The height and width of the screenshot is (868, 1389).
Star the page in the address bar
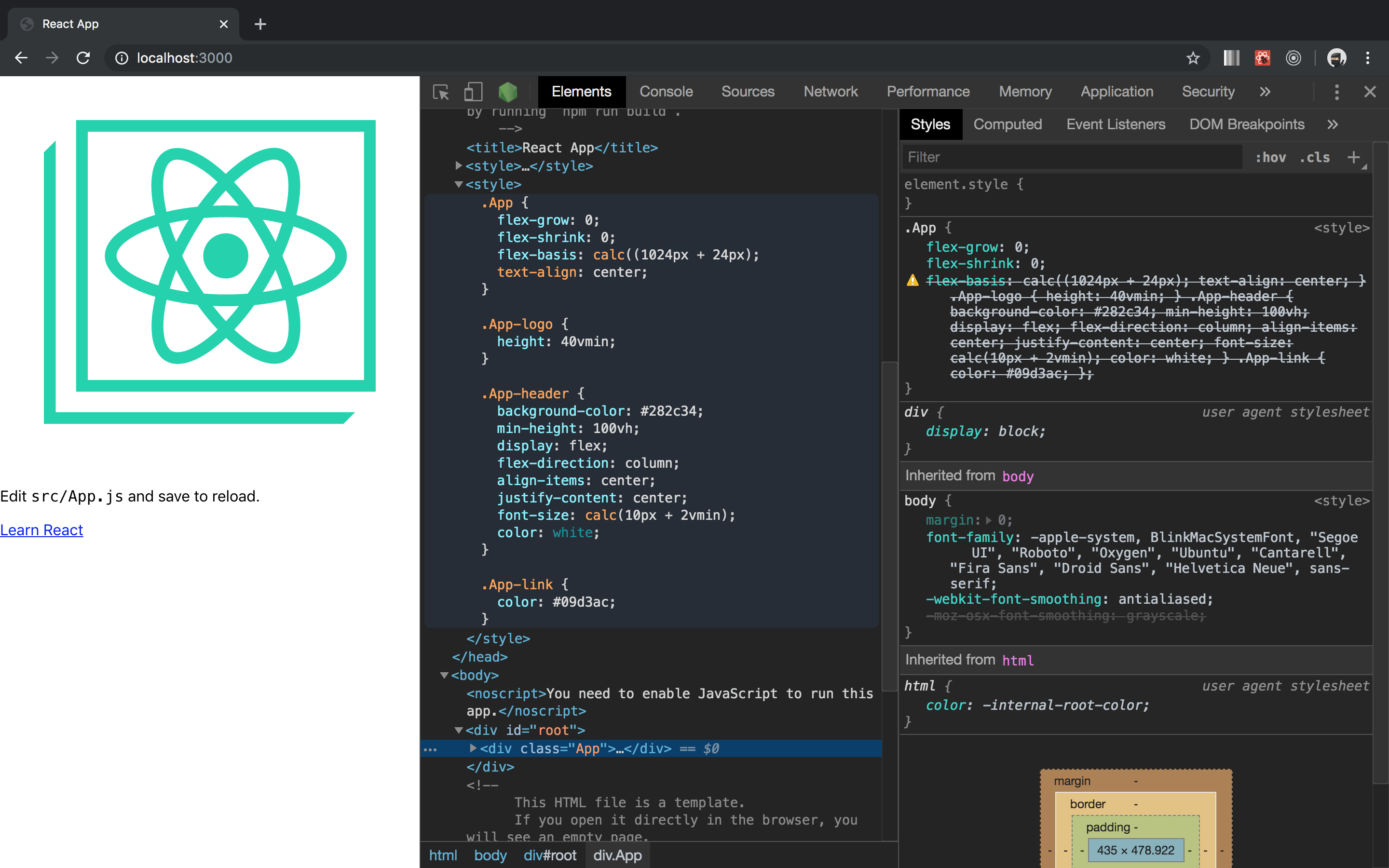pos(1193,57)
